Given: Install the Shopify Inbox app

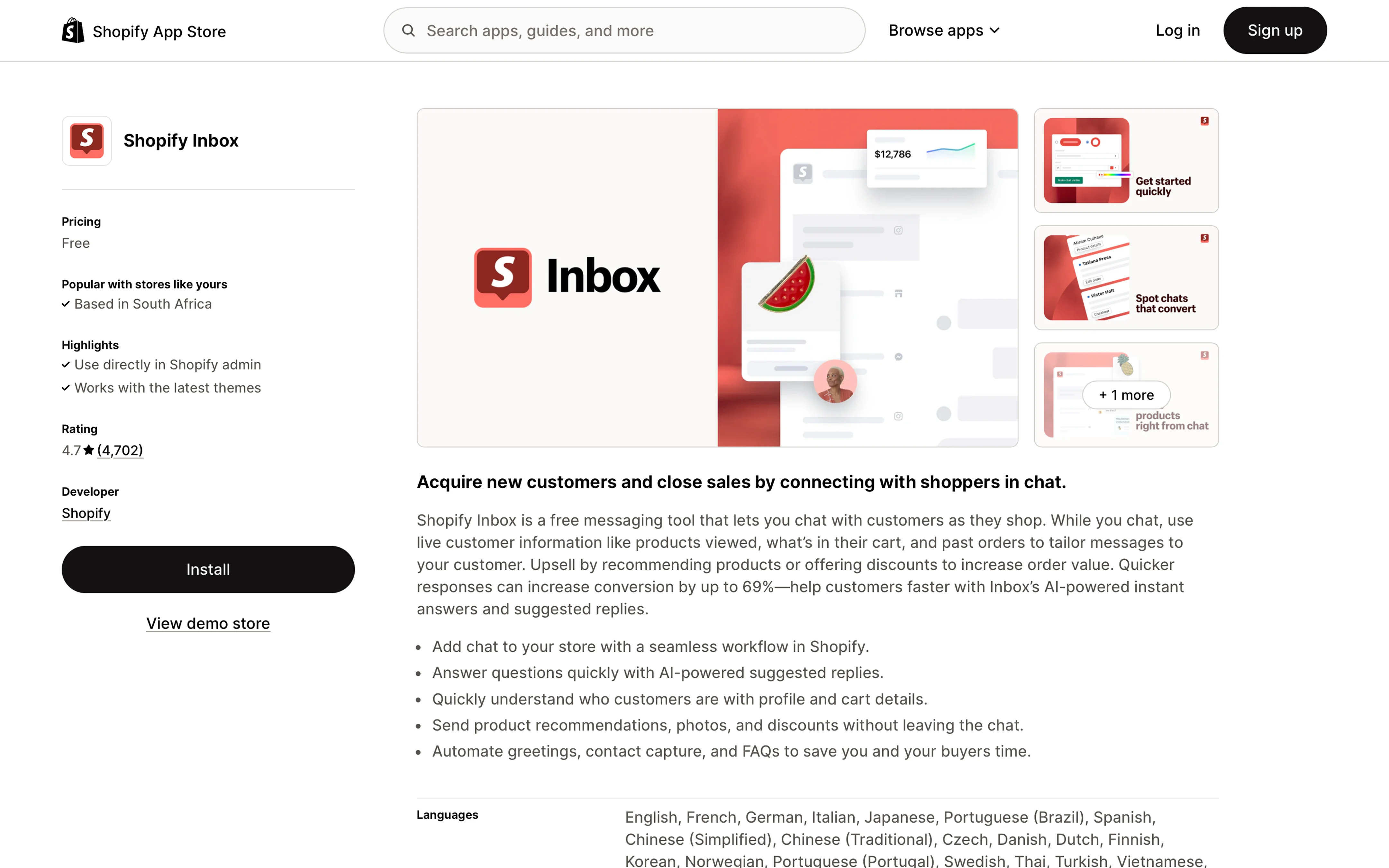Looking at the screenshot, I should coord(208,569).
